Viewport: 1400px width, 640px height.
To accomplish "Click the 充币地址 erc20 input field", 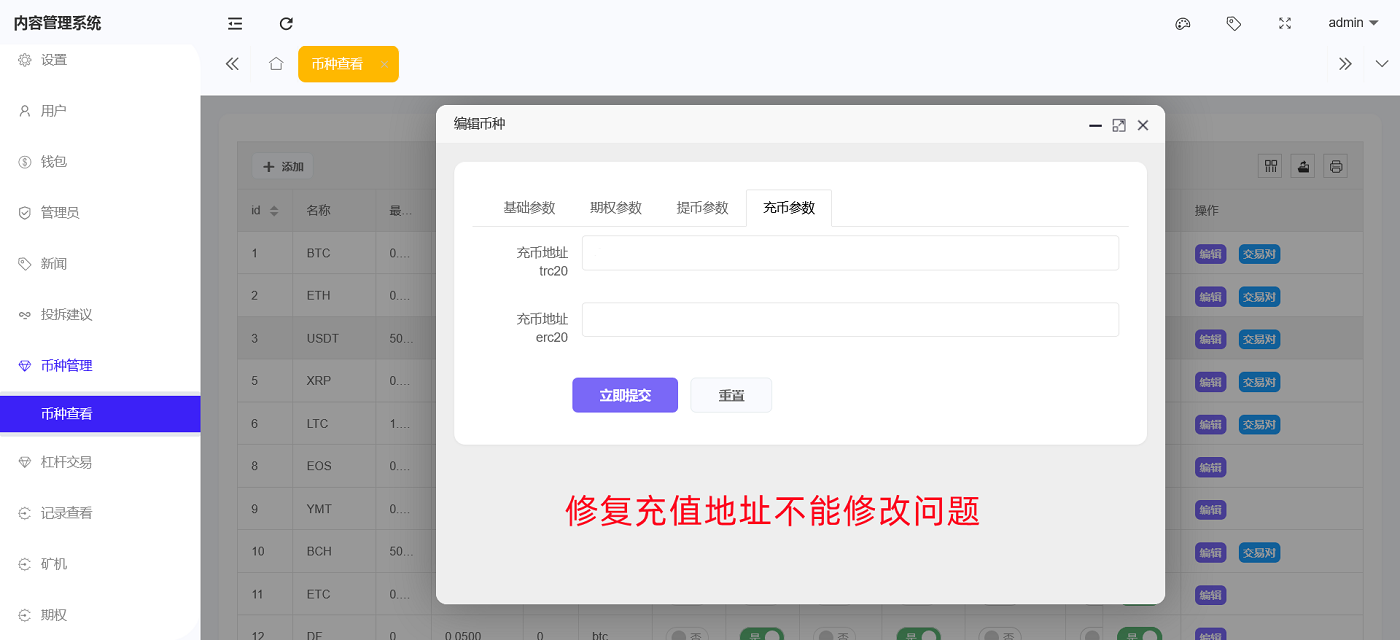I will pos(850,320).
